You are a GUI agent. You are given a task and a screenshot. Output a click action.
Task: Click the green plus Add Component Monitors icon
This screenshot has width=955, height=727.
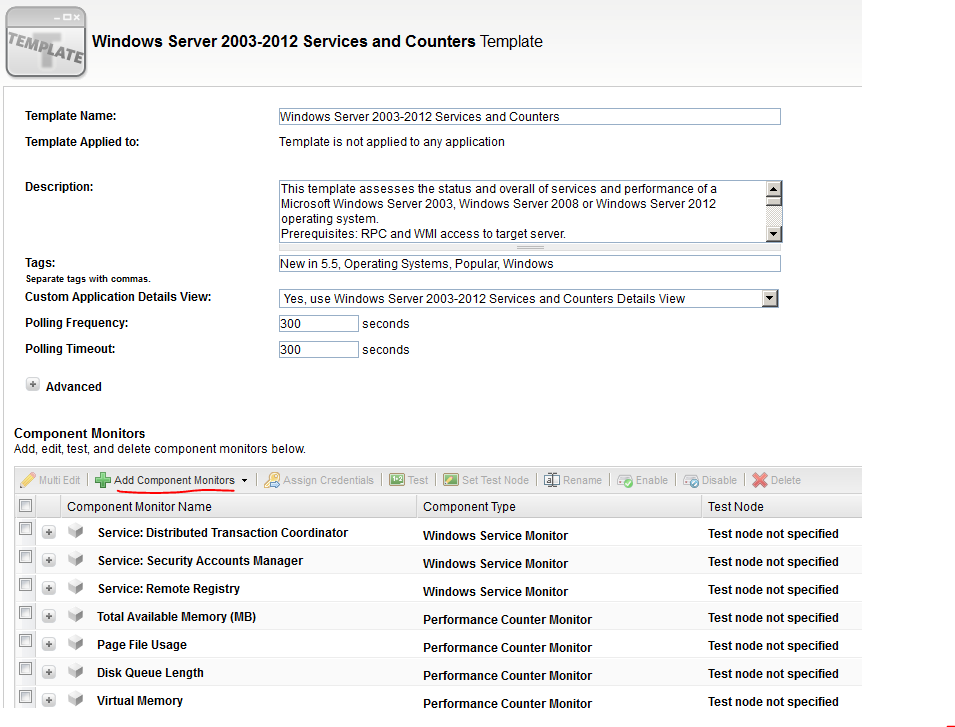[103, 480]
